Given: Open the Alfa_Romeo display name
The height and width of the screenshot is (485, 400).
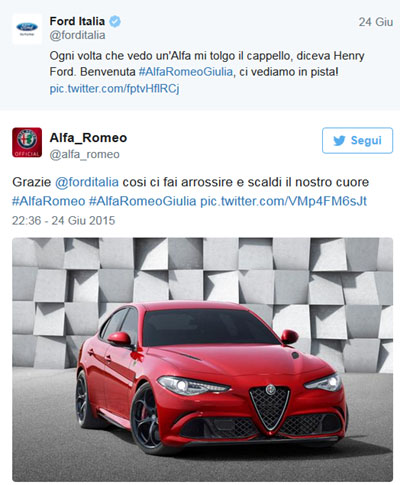Looking at the screenshot, I should coord(88,138).
